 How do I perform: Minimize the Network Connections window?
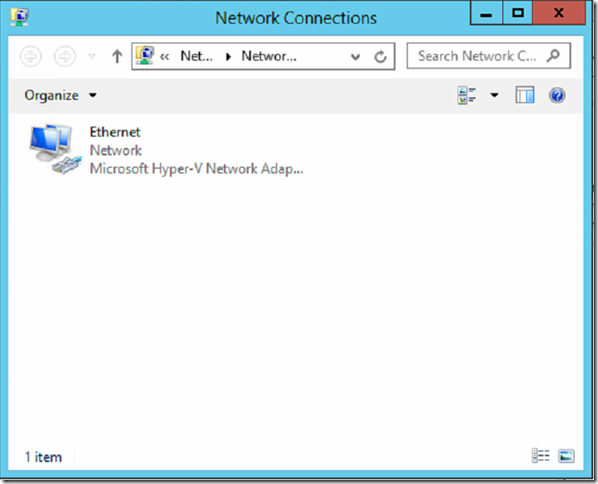click(486, 14)
